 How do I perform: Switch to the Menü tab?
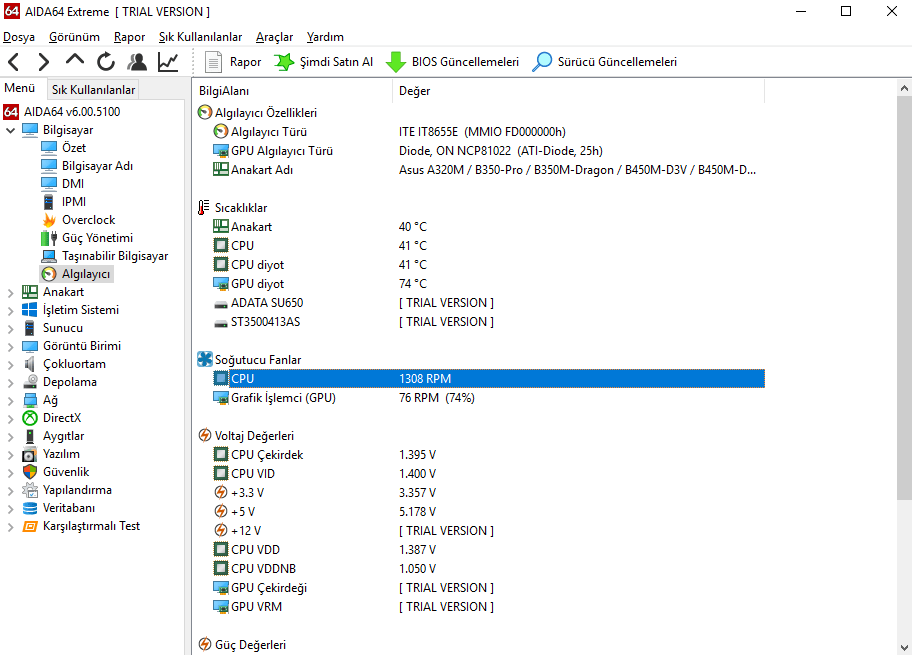(x=20, y=88)
